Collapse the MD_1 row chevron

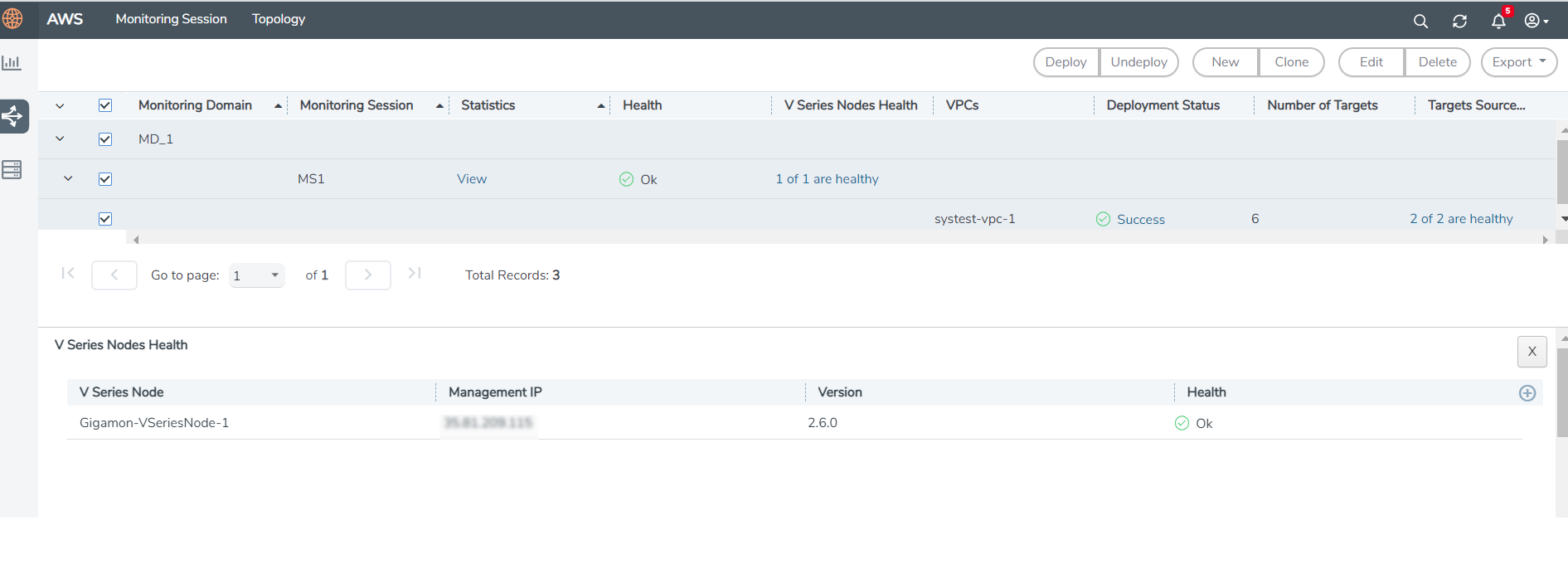coord(60,139)
